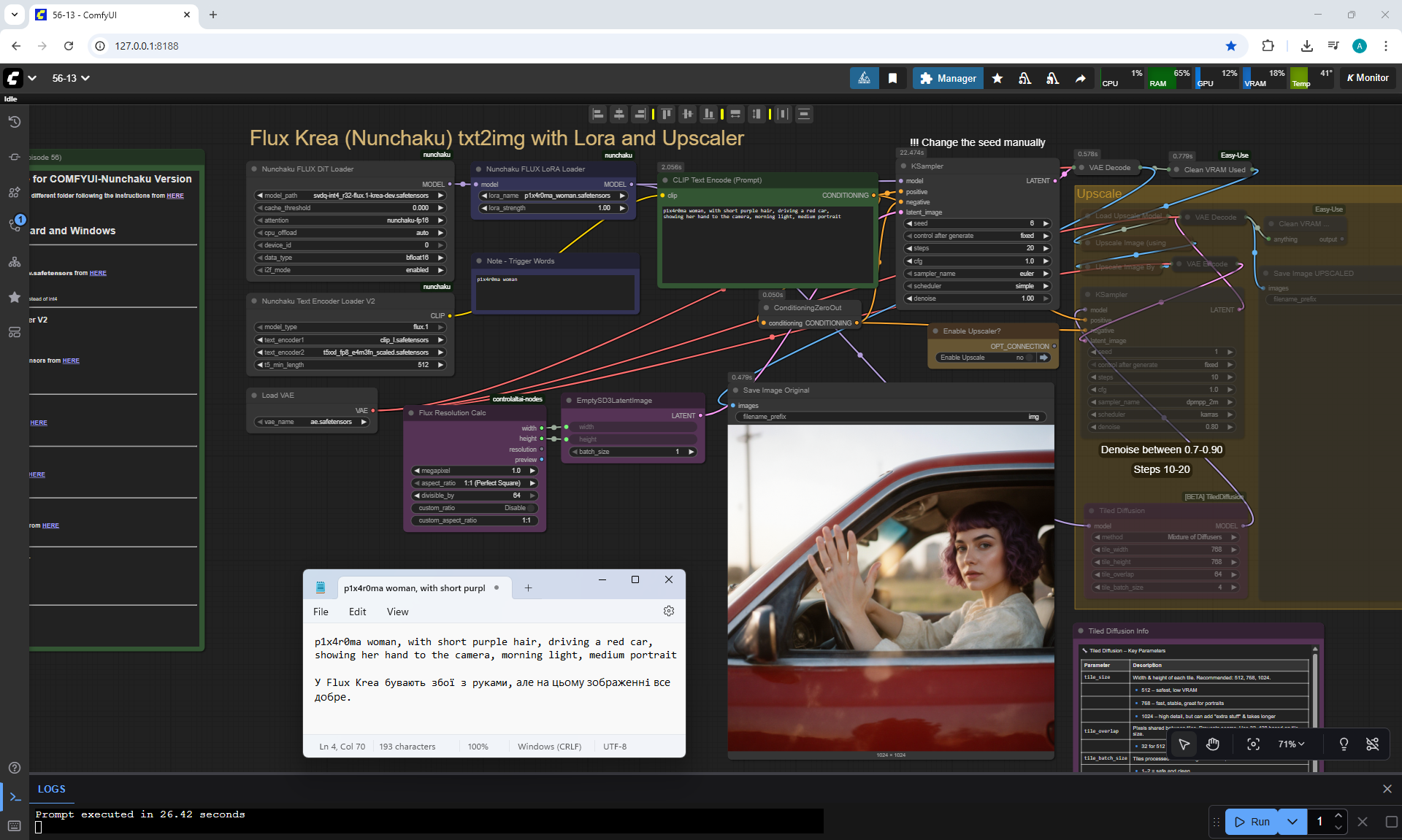Open the queue history sidebar icon
1402x840 pixels.
click(x=15, y=122)
